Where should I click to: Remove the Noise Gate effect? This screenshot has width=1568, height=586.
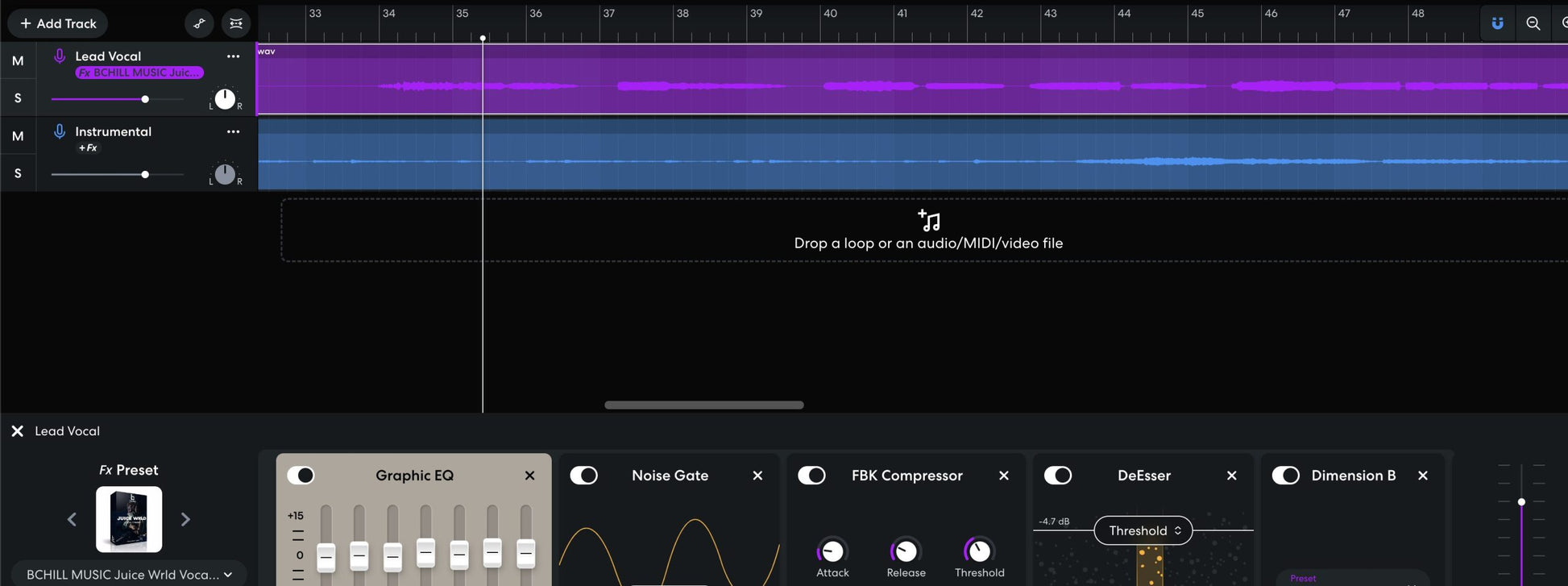pos(757,476)
